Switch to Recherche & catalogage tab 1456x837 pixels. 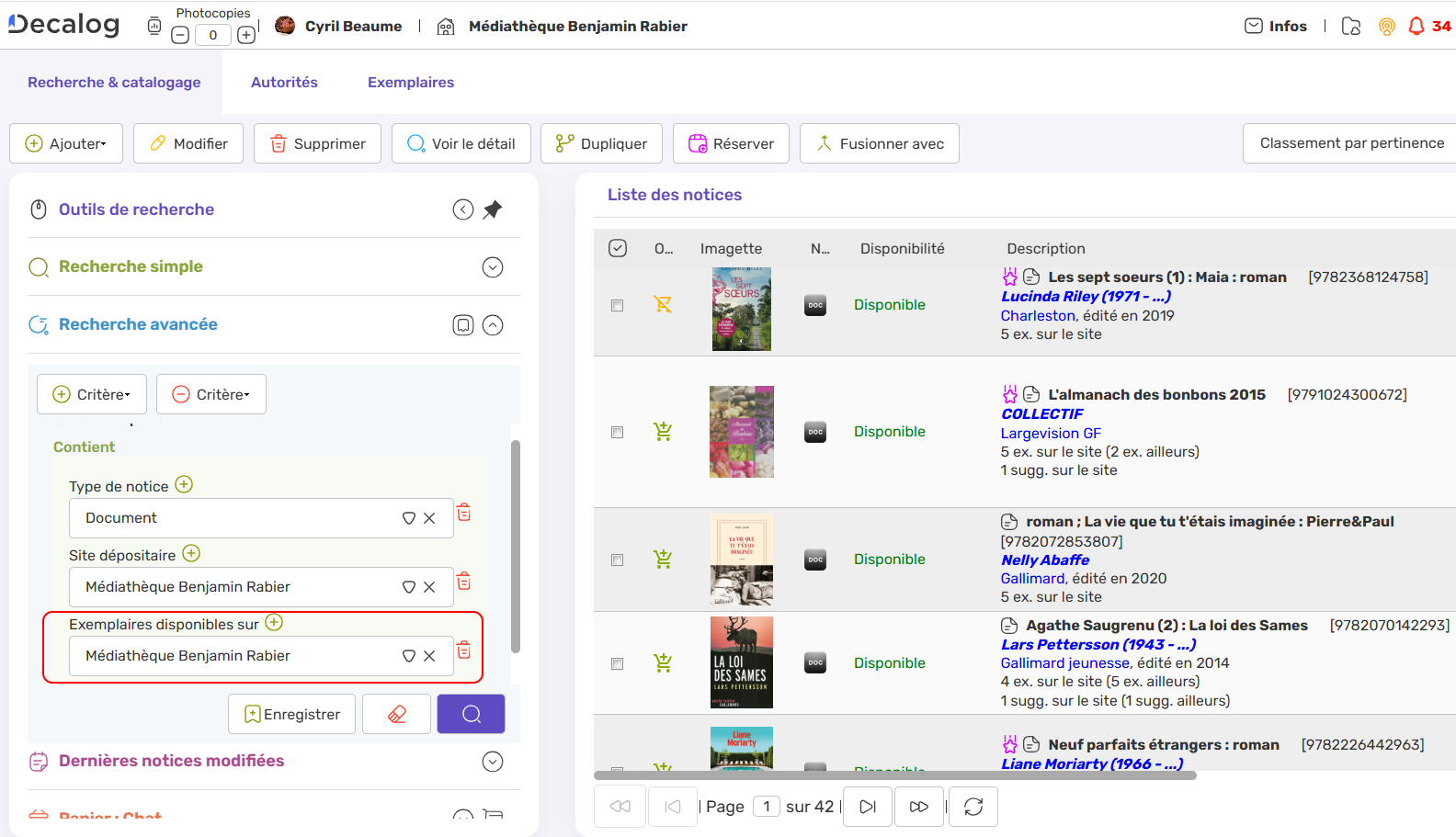(x=114, y=82)
